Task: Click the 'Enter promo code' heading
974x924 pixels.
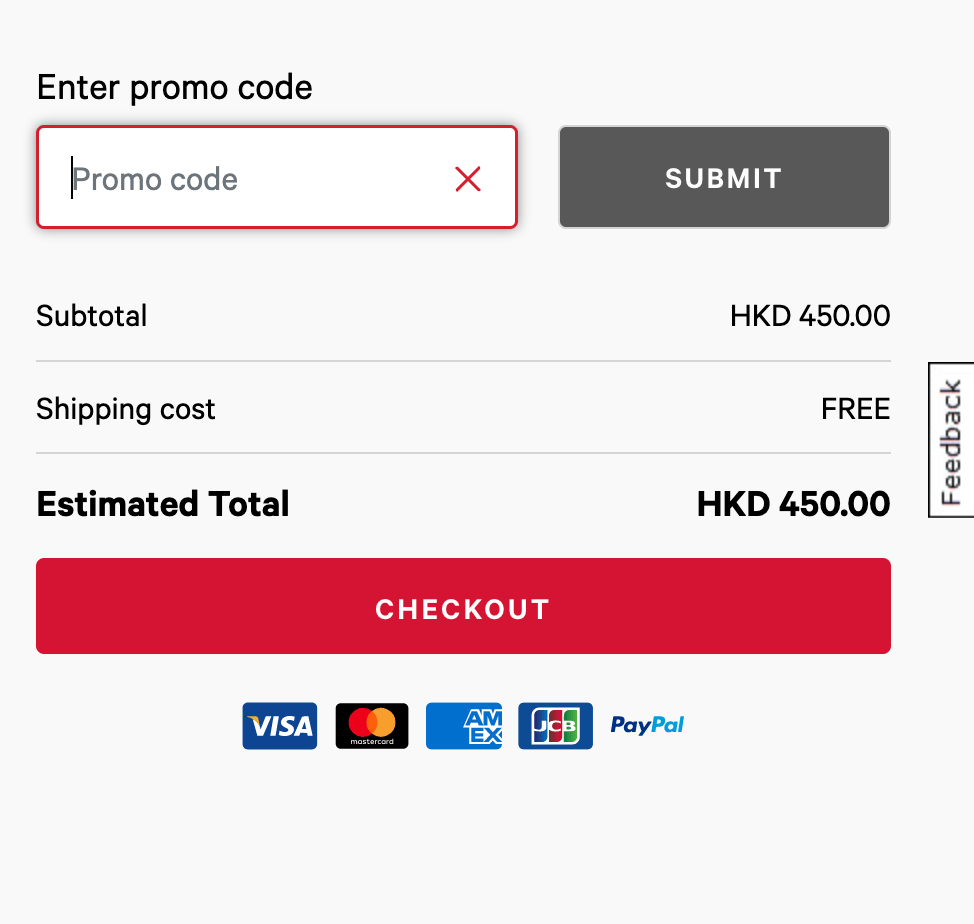Action: 175,88
